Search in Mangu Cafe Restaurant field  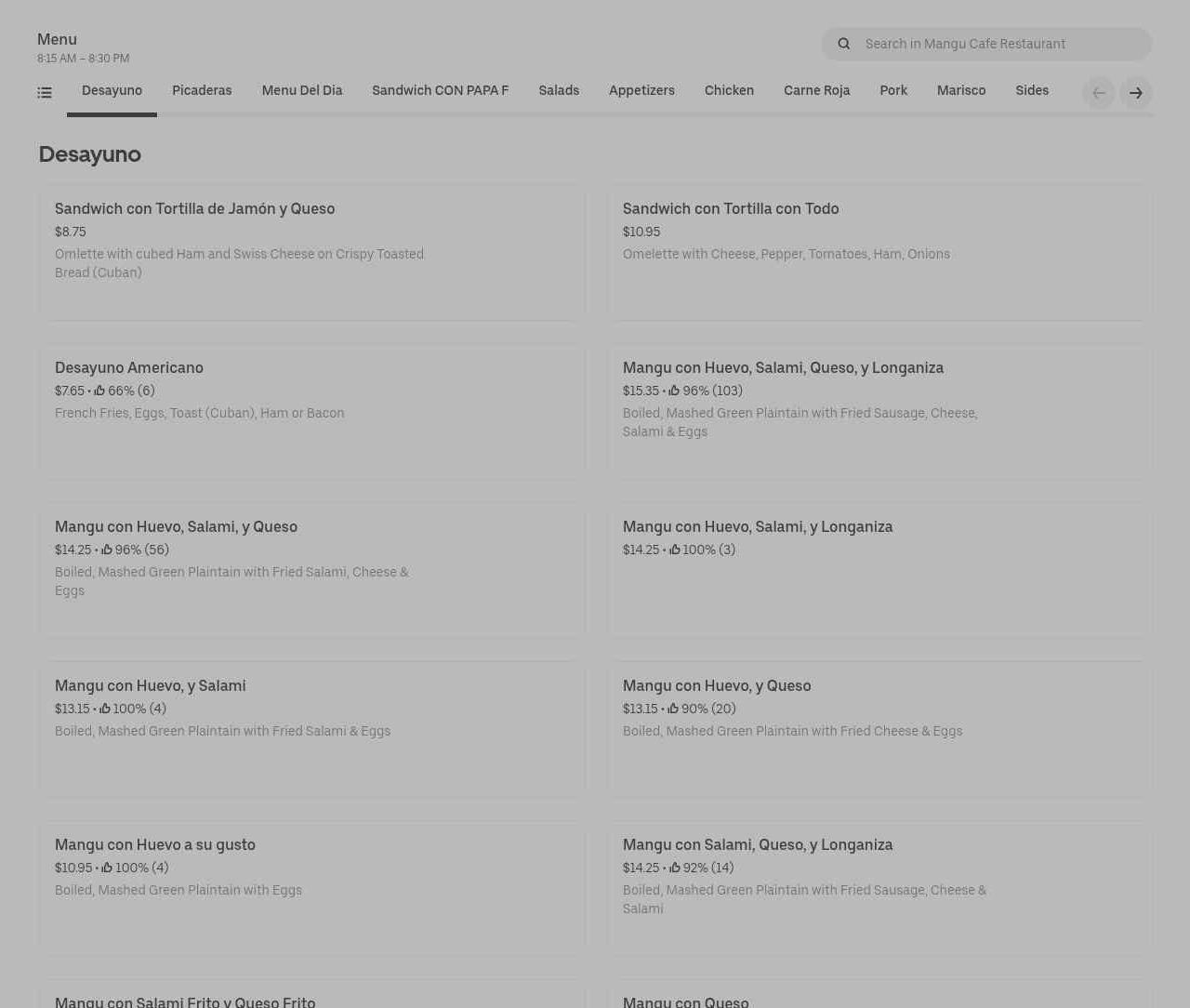coord(986,44)
